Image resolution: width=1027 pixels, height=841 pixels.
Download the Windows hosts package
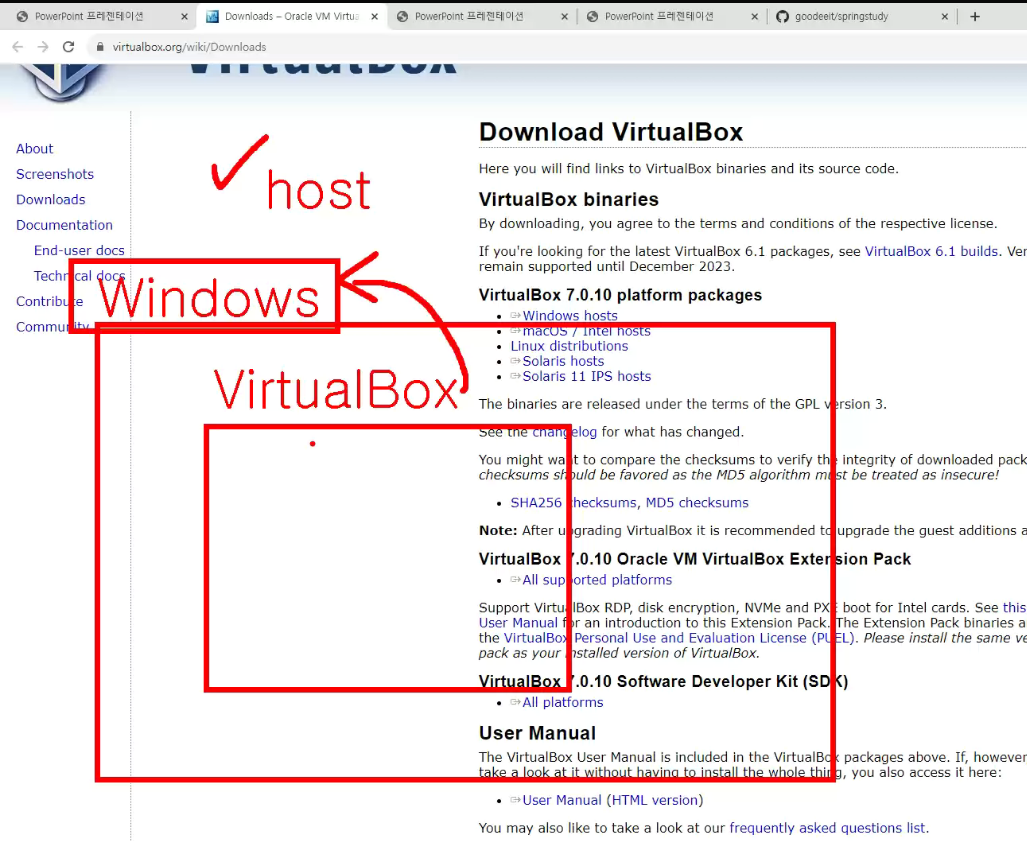click(x=570, y=316)
